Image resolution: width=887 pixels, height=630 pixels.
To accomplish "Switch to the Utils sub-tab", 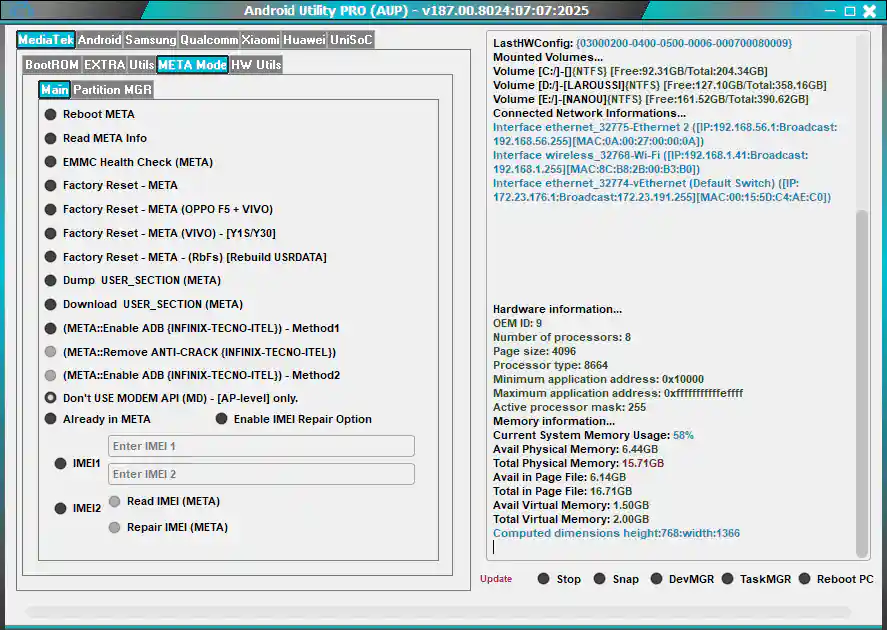I will pos(141,64).
